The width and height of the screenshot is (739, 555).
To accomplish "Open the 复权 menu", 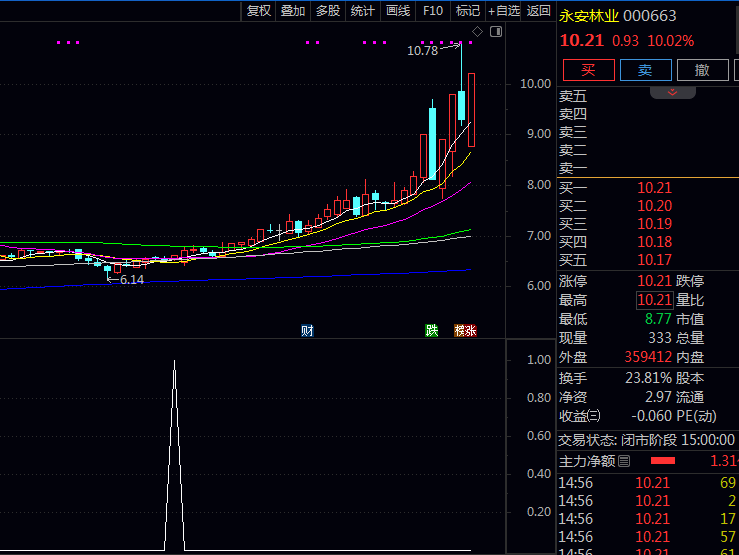I will tap(258, 11).
